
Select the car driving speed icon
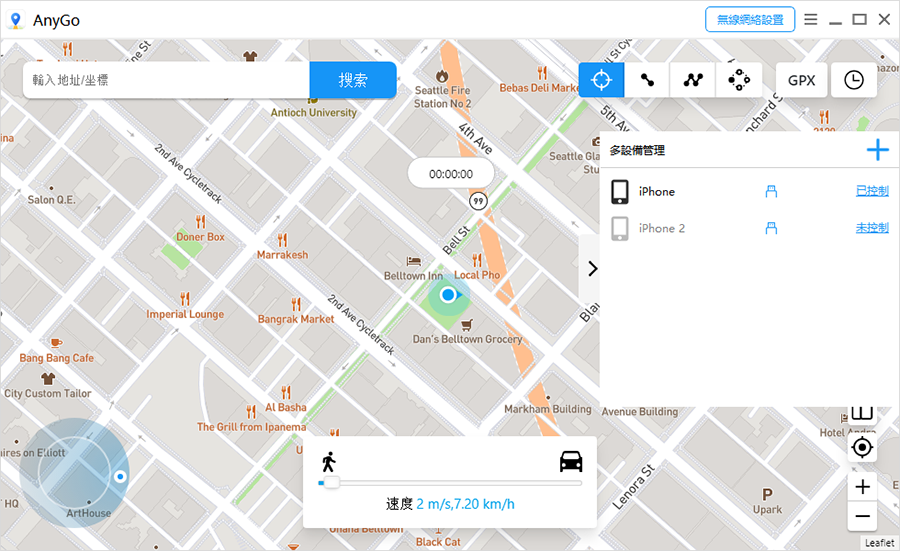tap(571, 461)
